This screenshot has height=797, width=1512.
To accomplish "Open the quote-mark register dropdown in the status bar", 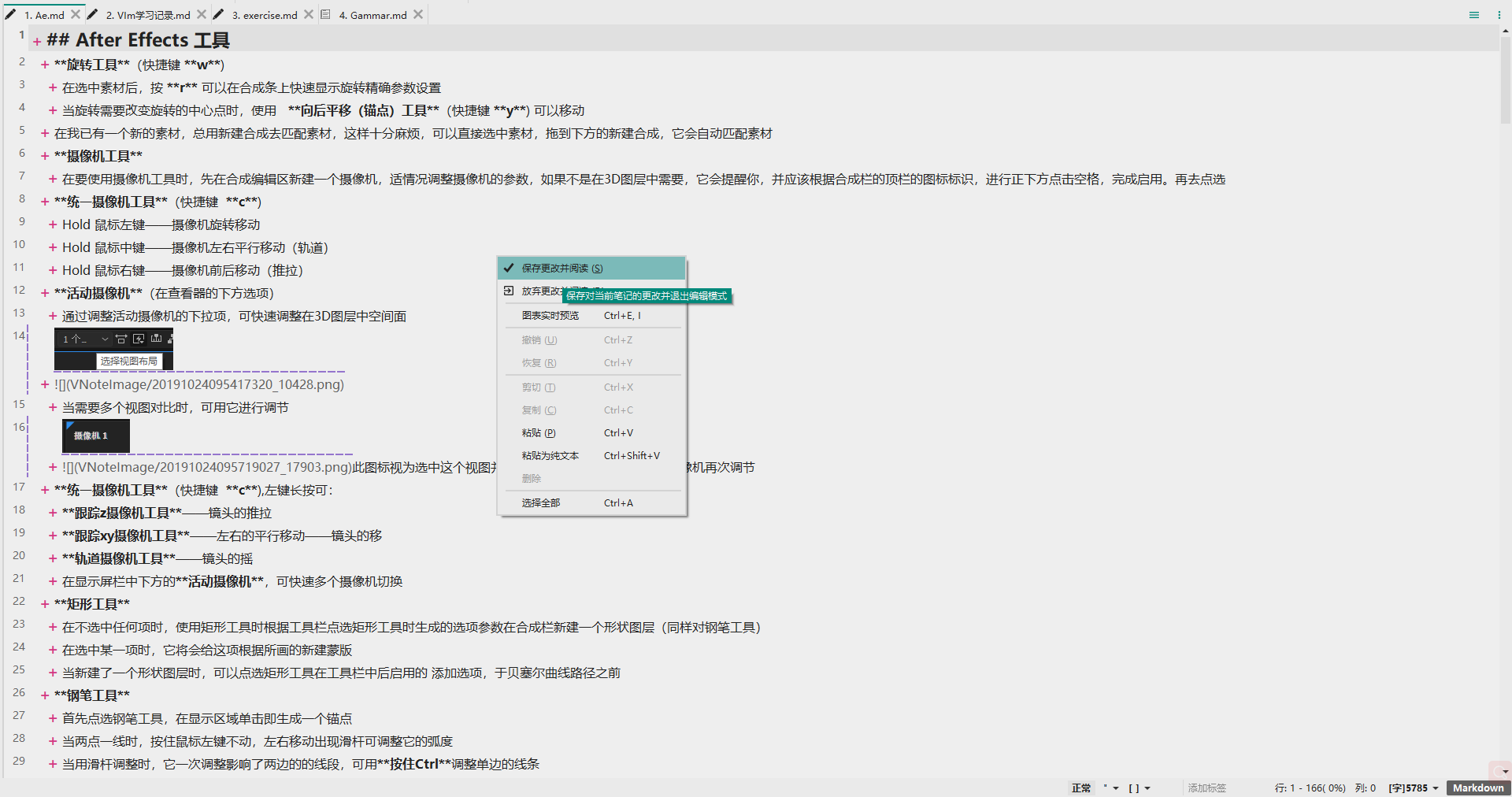I will (x=1111, y=788).
